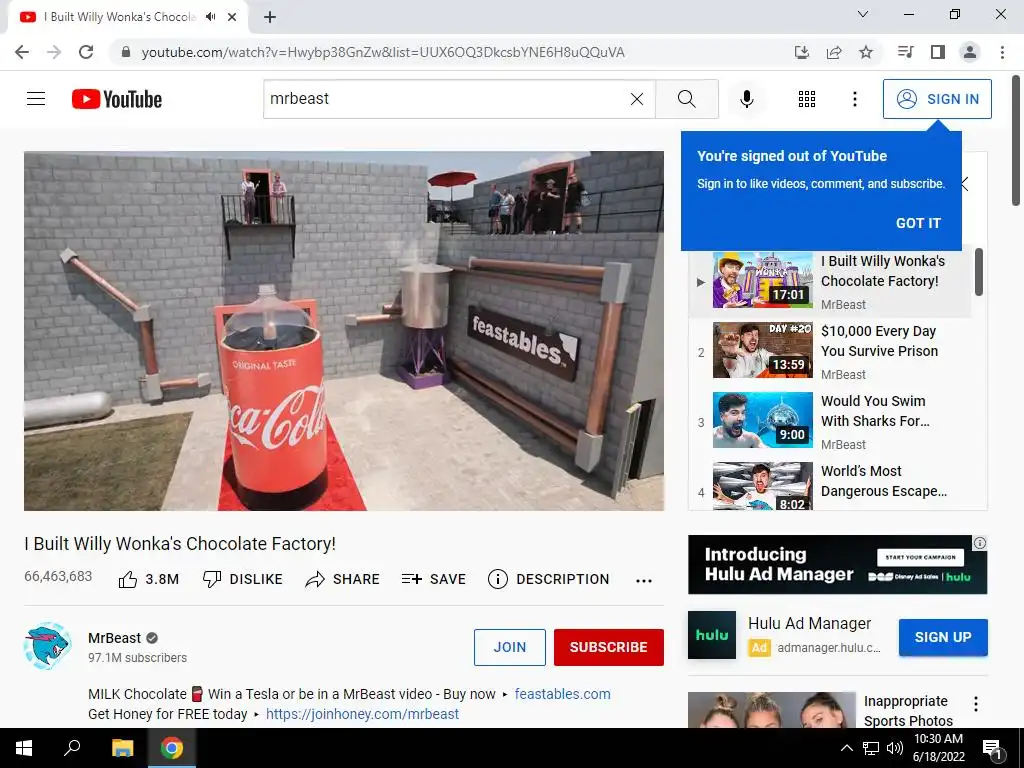Open the Introducing Hulu Ad Manager banner
Viewport: 1024px width, 768px height.
click(x=837, y=565)
